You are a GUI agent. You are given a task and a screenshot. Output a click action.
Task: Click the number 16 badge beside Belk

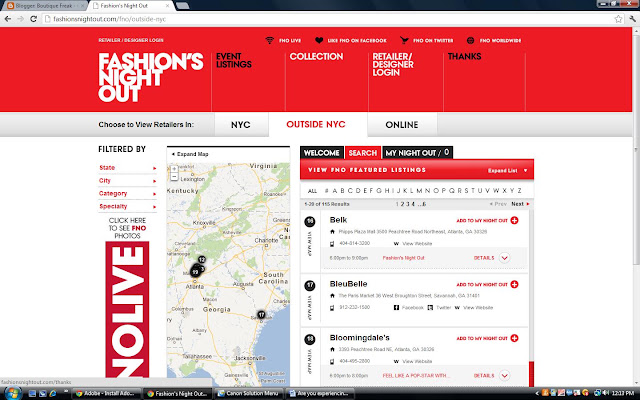(x=310, y=222)
